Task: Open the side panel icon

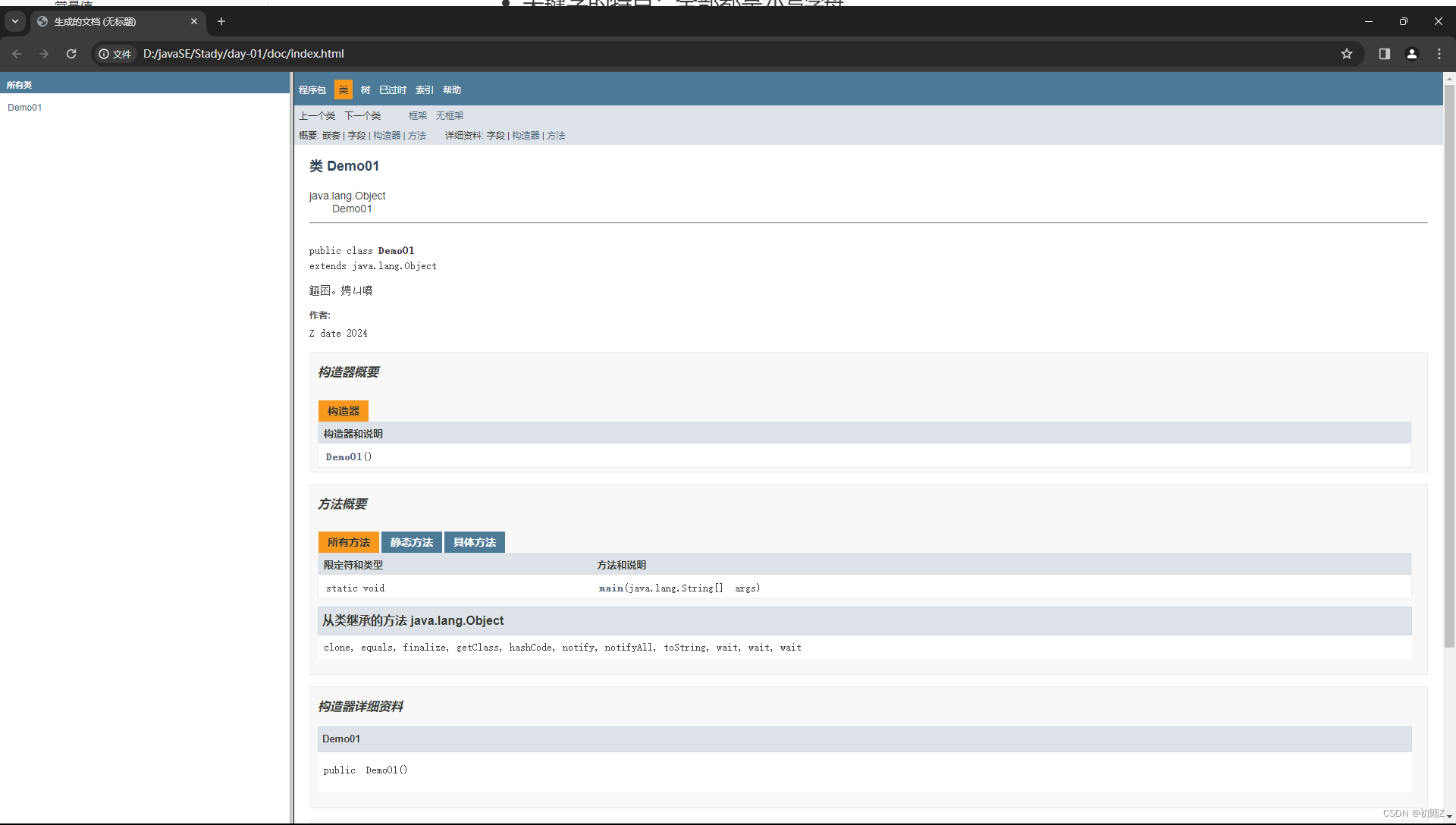Action: [x=1385, y=54]
